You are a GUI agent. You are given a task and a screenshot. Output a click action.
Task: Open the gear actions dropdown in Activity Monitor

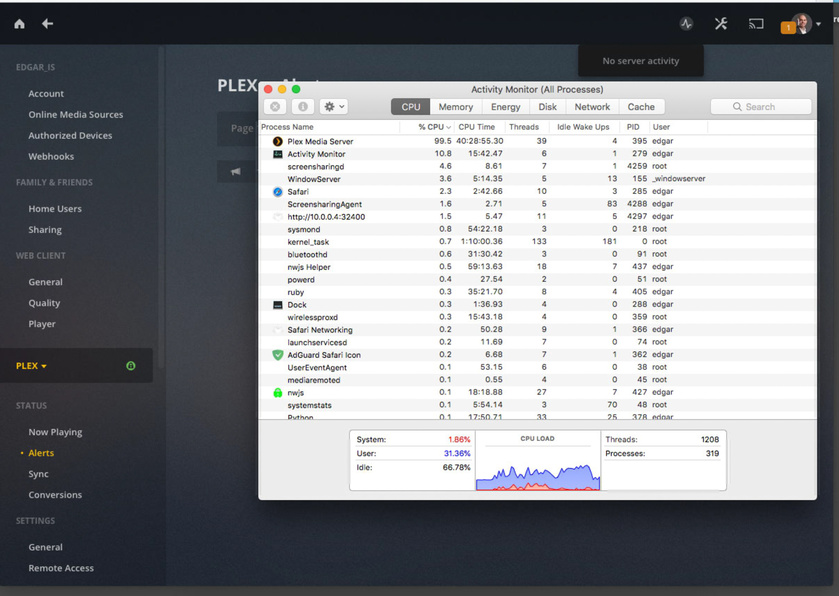(x=334, y=106)
